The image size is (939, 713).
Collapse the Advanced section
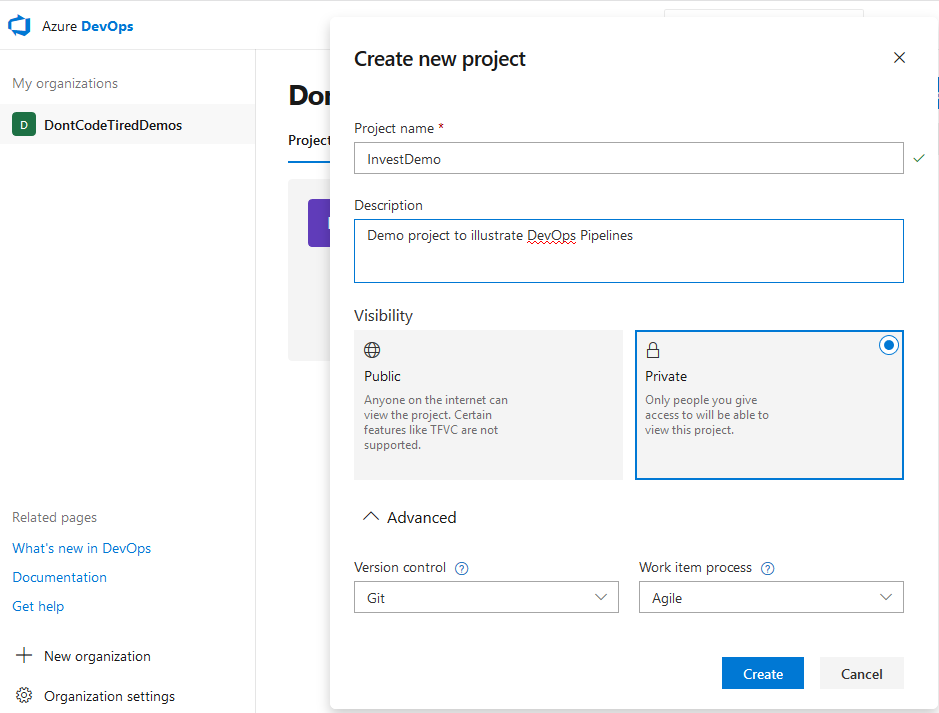[x=369, y=516]
